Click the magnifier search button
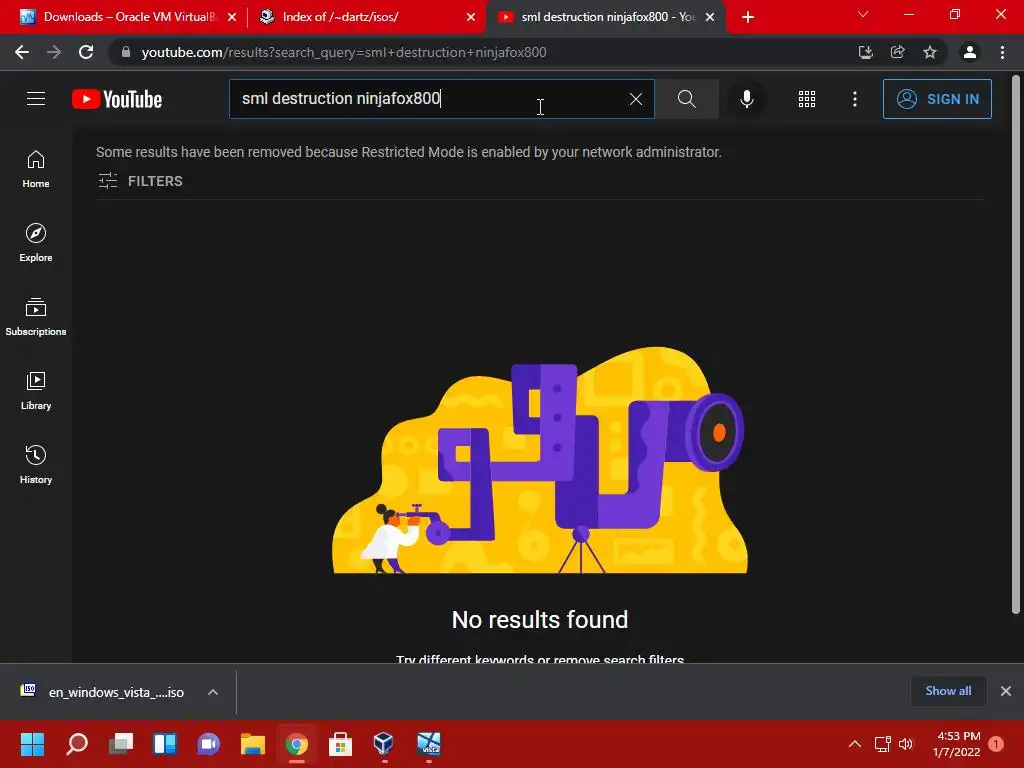1024x768 pixels. pyautogui.click(x=686, y=99)
